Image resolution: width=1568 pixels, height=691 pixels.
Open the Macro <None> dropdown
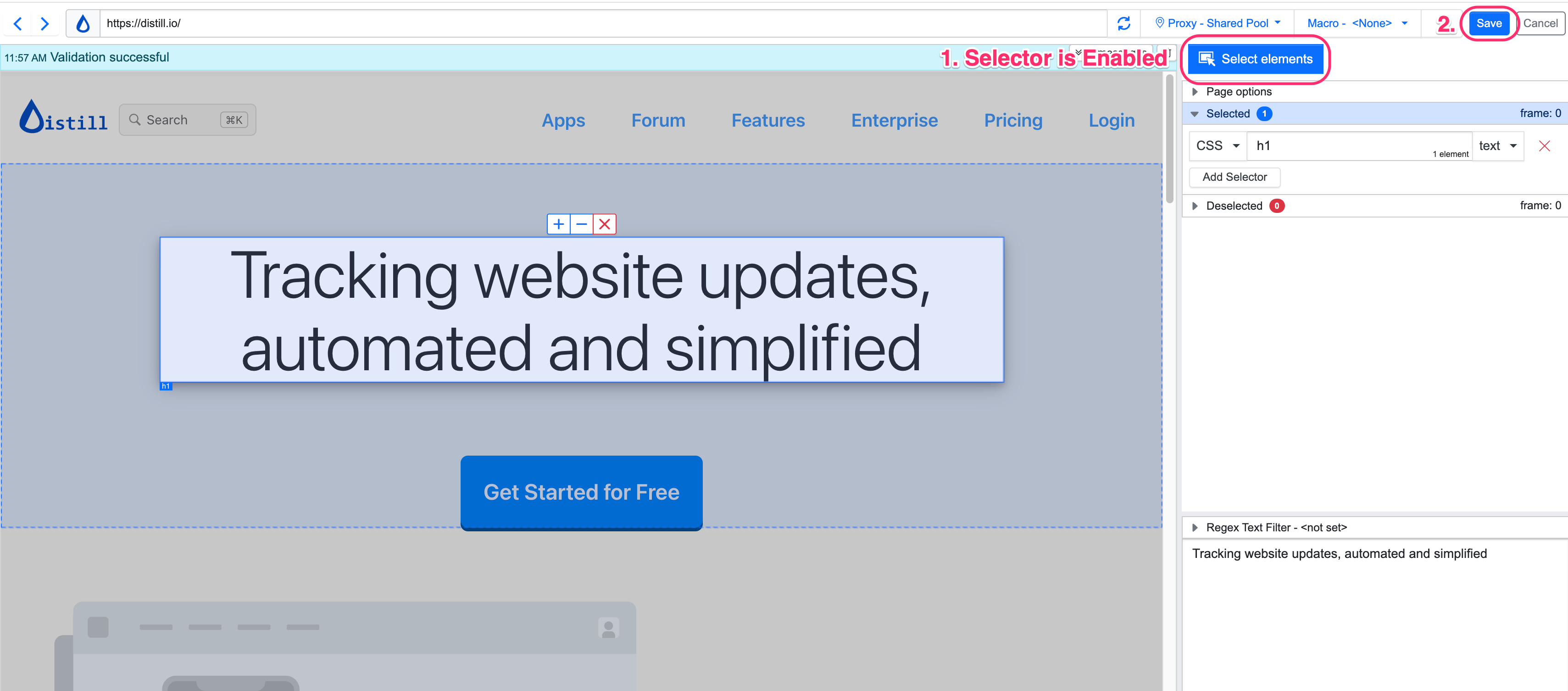click(1357, 23)
